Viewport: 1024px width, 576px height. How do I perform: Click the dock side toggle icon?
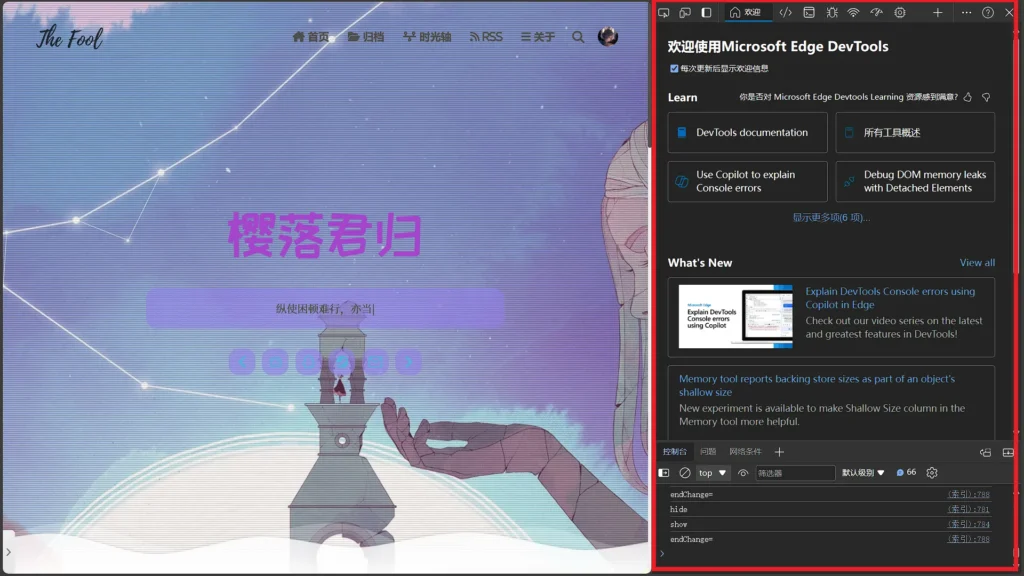coord(706,12)
